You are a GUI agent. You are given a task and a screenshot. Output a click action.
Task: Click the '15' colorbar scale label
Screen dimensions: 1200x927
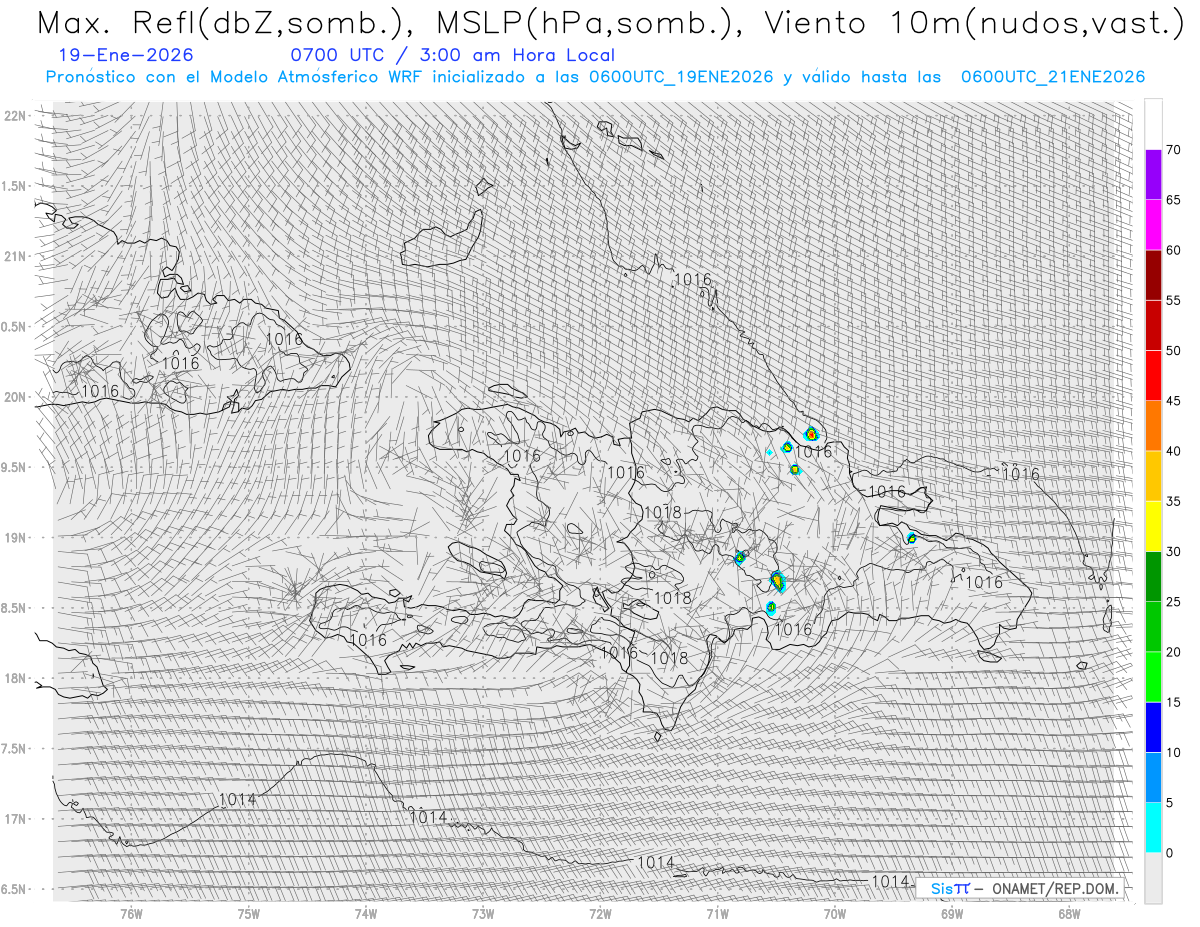[1174, 702]
